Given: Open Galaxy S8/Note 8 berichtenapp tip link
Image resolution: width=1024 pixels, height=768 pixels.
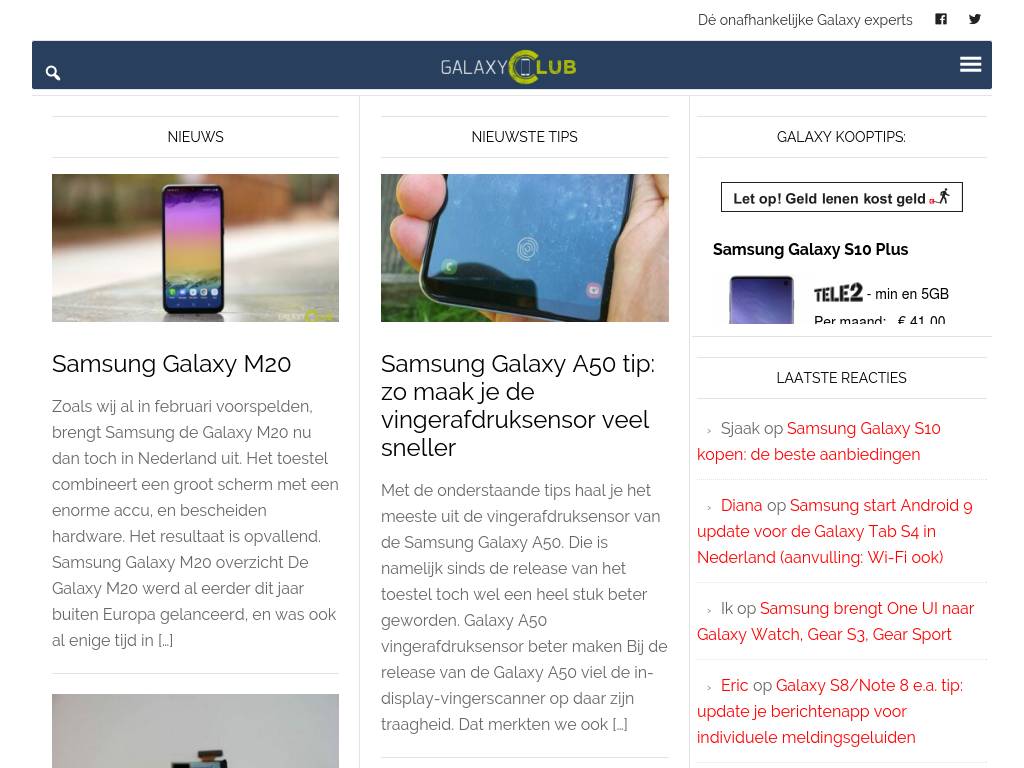Looking at the screenshot, I should pos(829,711).
